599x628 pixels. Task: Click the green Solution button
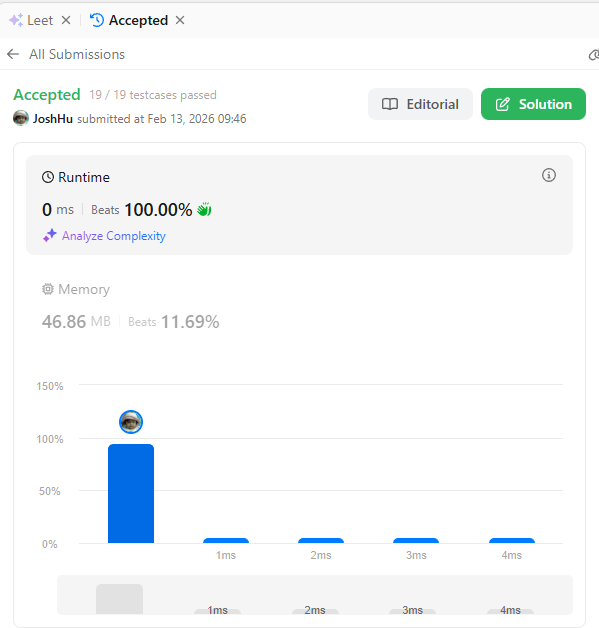pyautogui.click(x=533, y=104)
